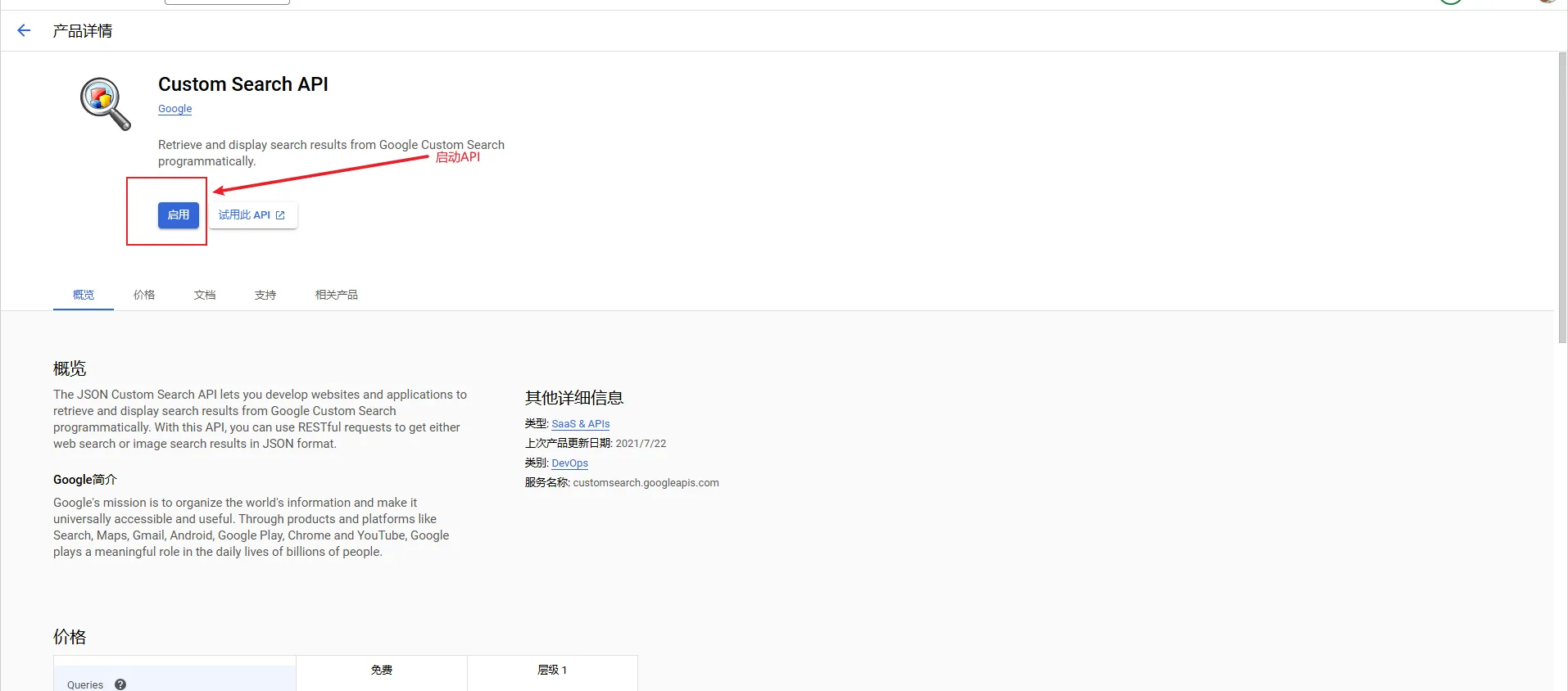
Task: Click the Custom Search API magnifier logo
Action: [106, 104]
